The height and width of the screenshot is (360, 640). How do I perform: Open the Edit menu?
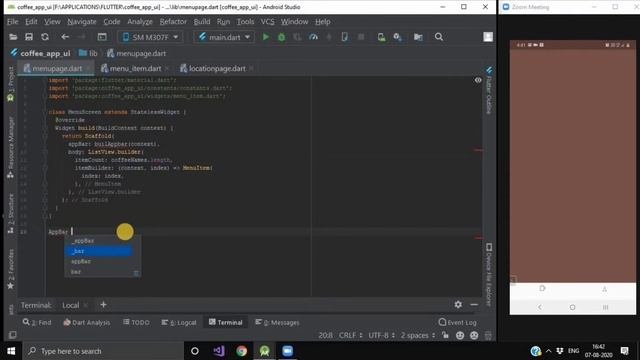pyautogui.click(x=31, y=22)
